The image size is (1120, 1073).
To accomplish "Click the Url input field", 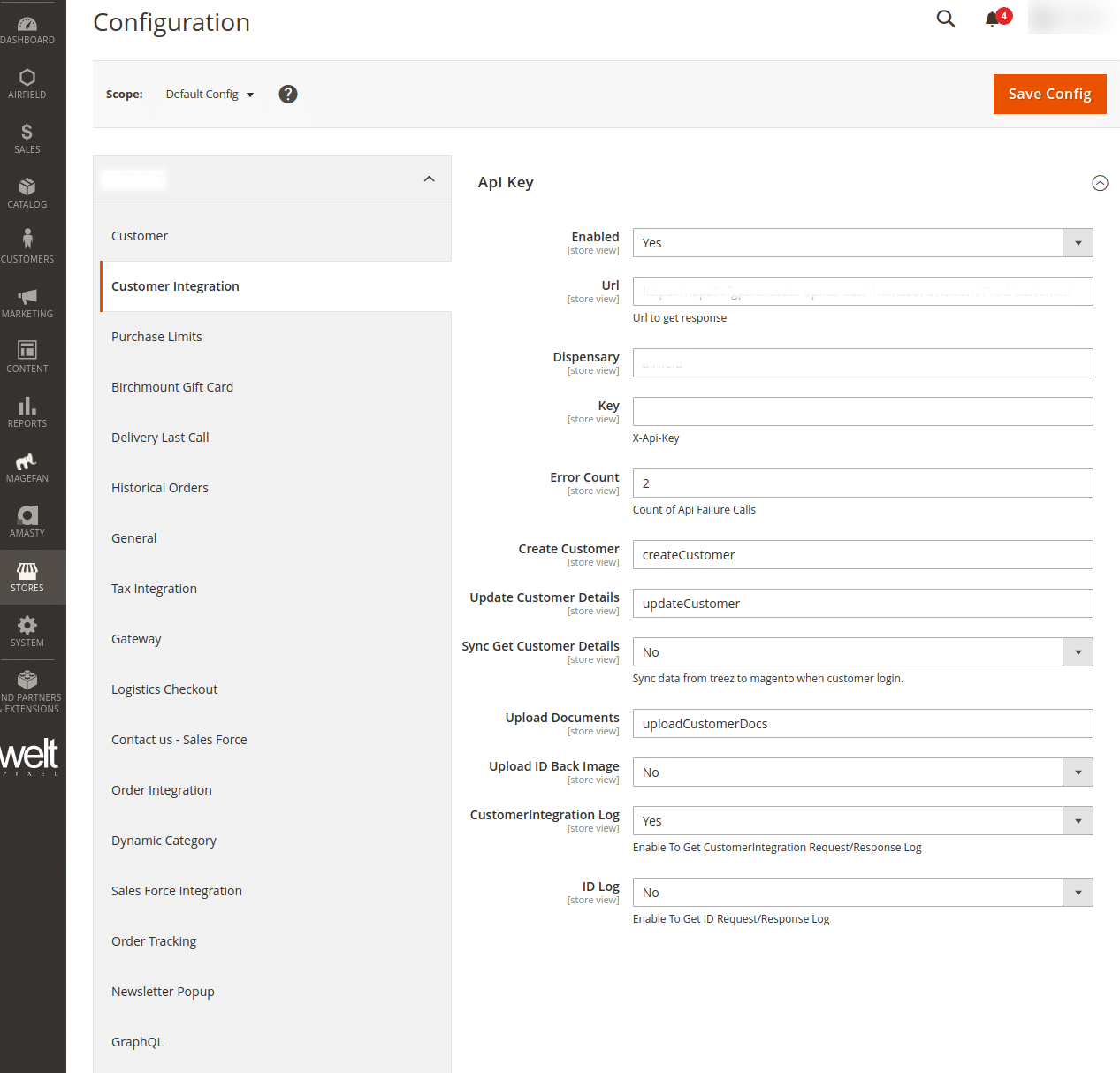I will point(863,292).
